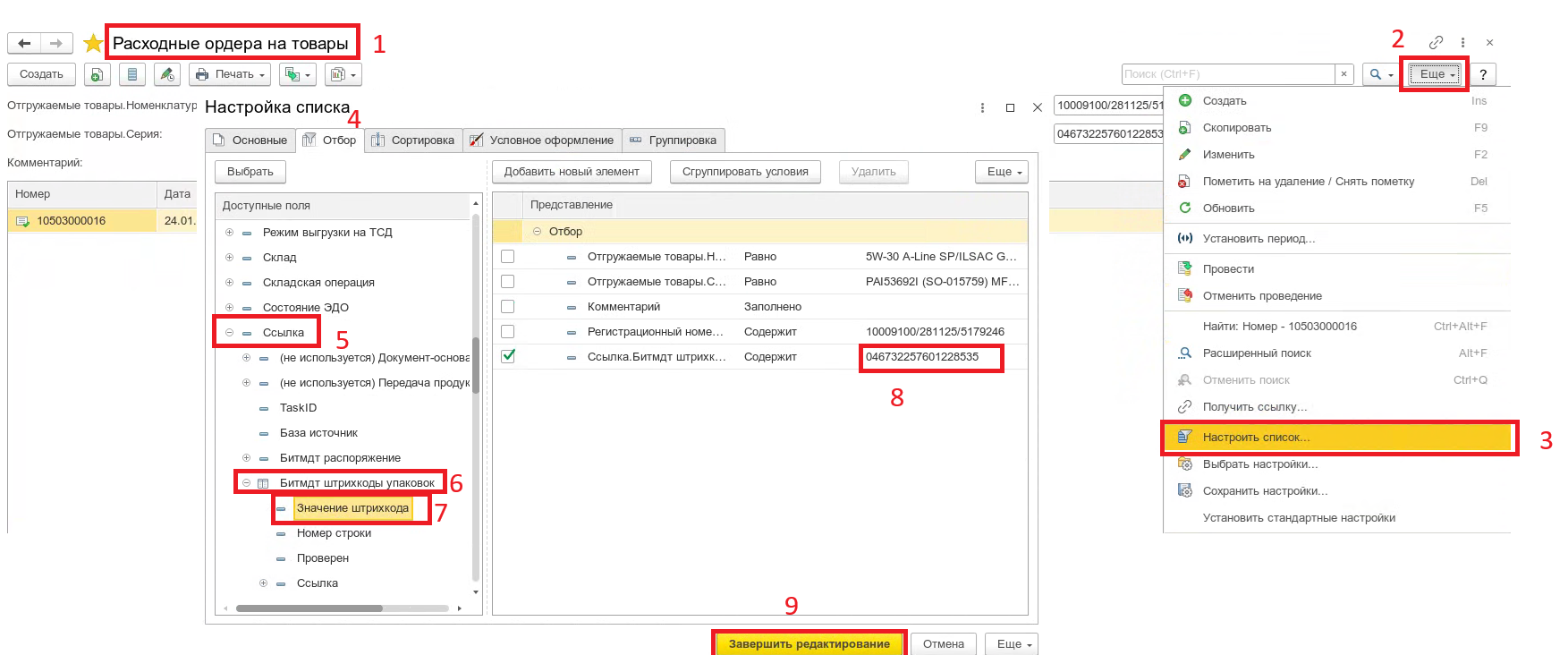1568x655 pixels.
Task: Click the Поиск search input field
Action: (x=1227, y=74)
